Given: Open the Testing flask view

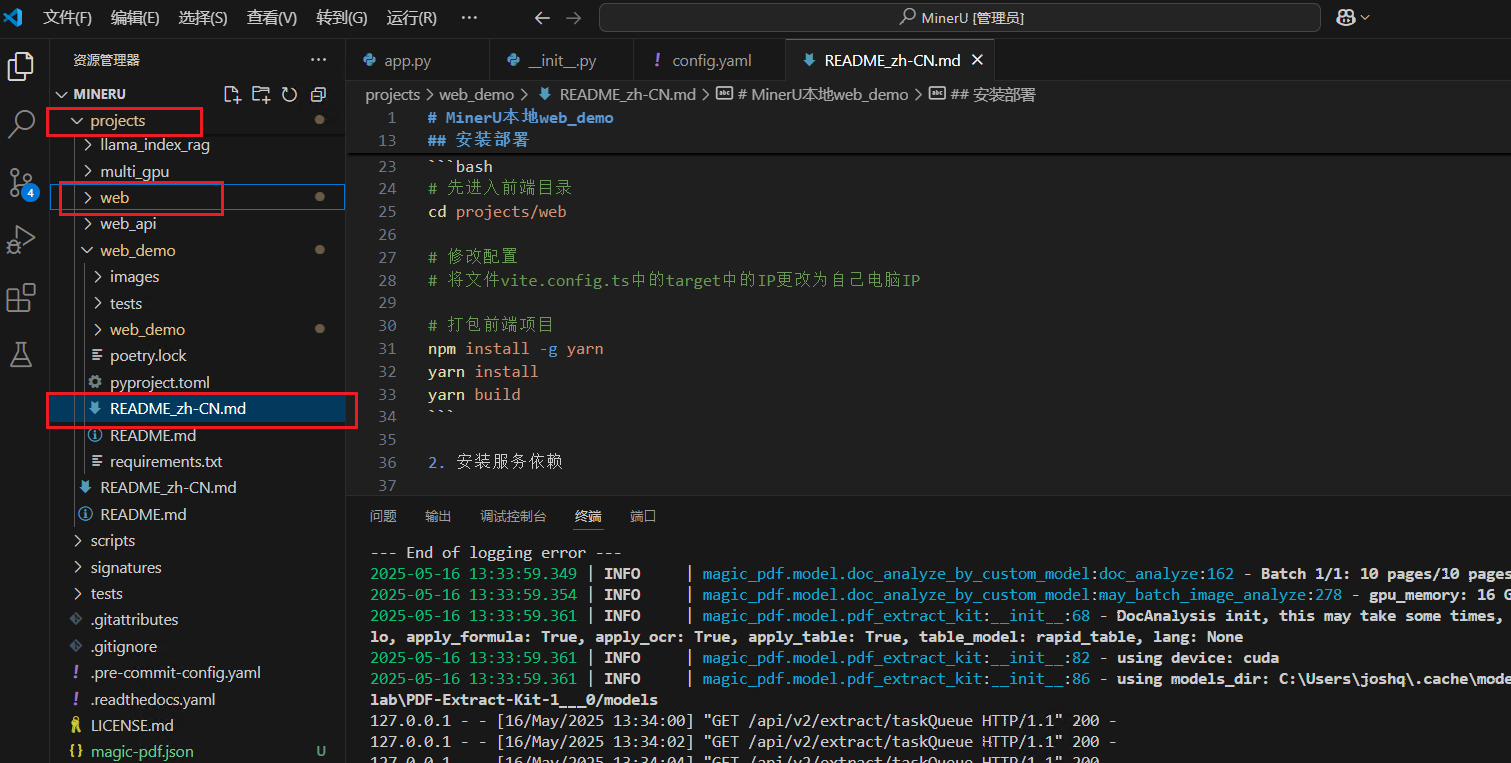Looking at the screenshot, I should (21, 354).
